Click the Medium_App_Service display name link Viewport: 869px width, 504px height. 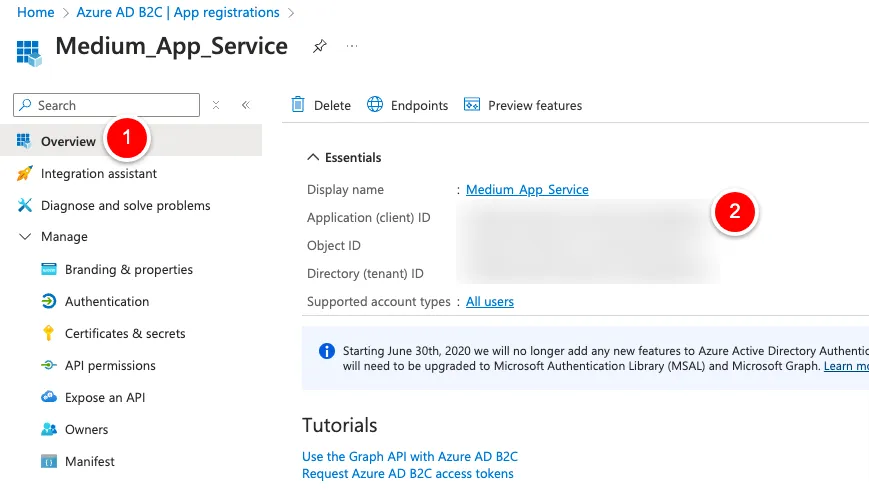[527, 189]
